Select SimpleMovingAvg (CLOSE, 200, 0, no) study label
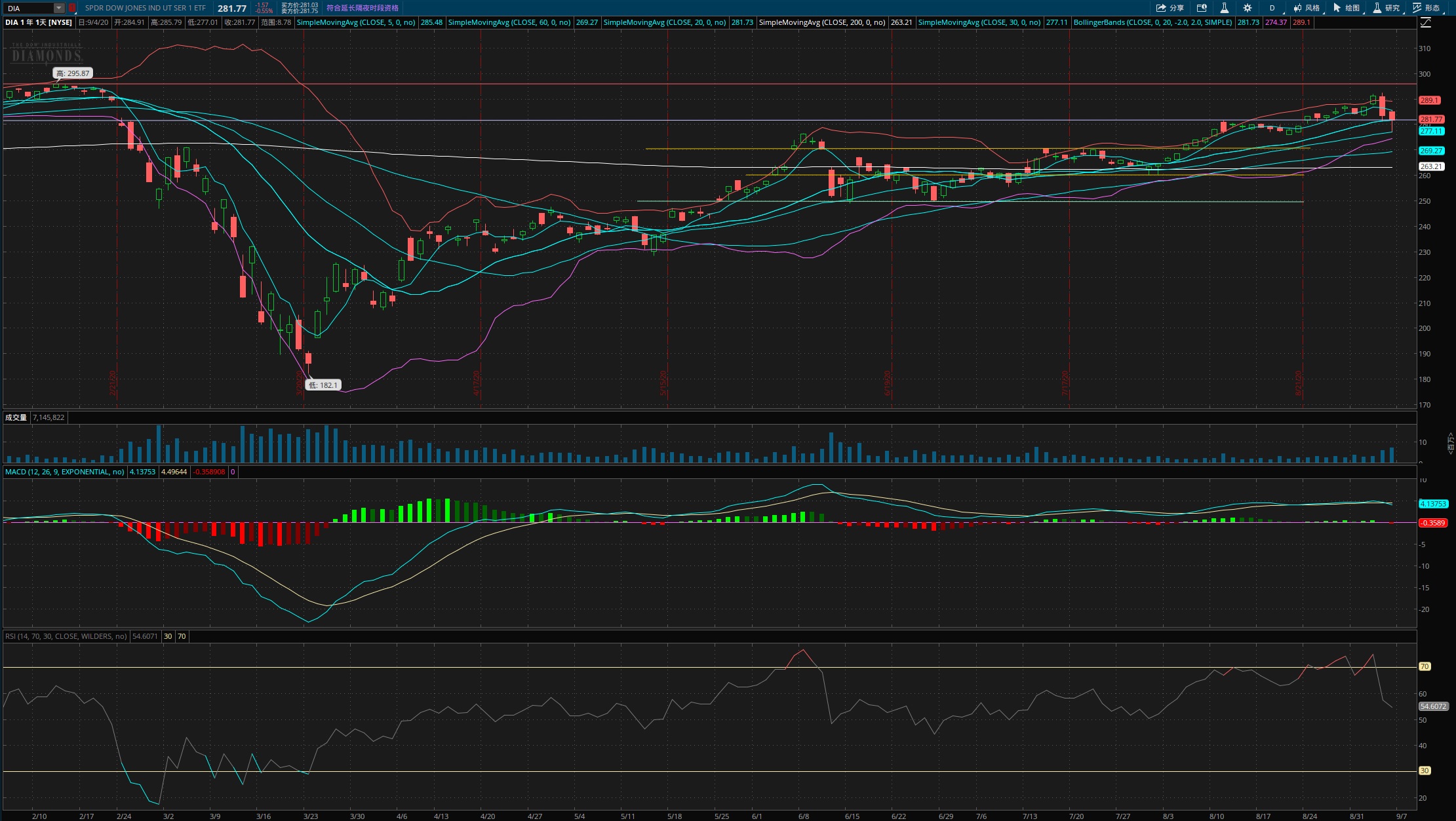 822,22
